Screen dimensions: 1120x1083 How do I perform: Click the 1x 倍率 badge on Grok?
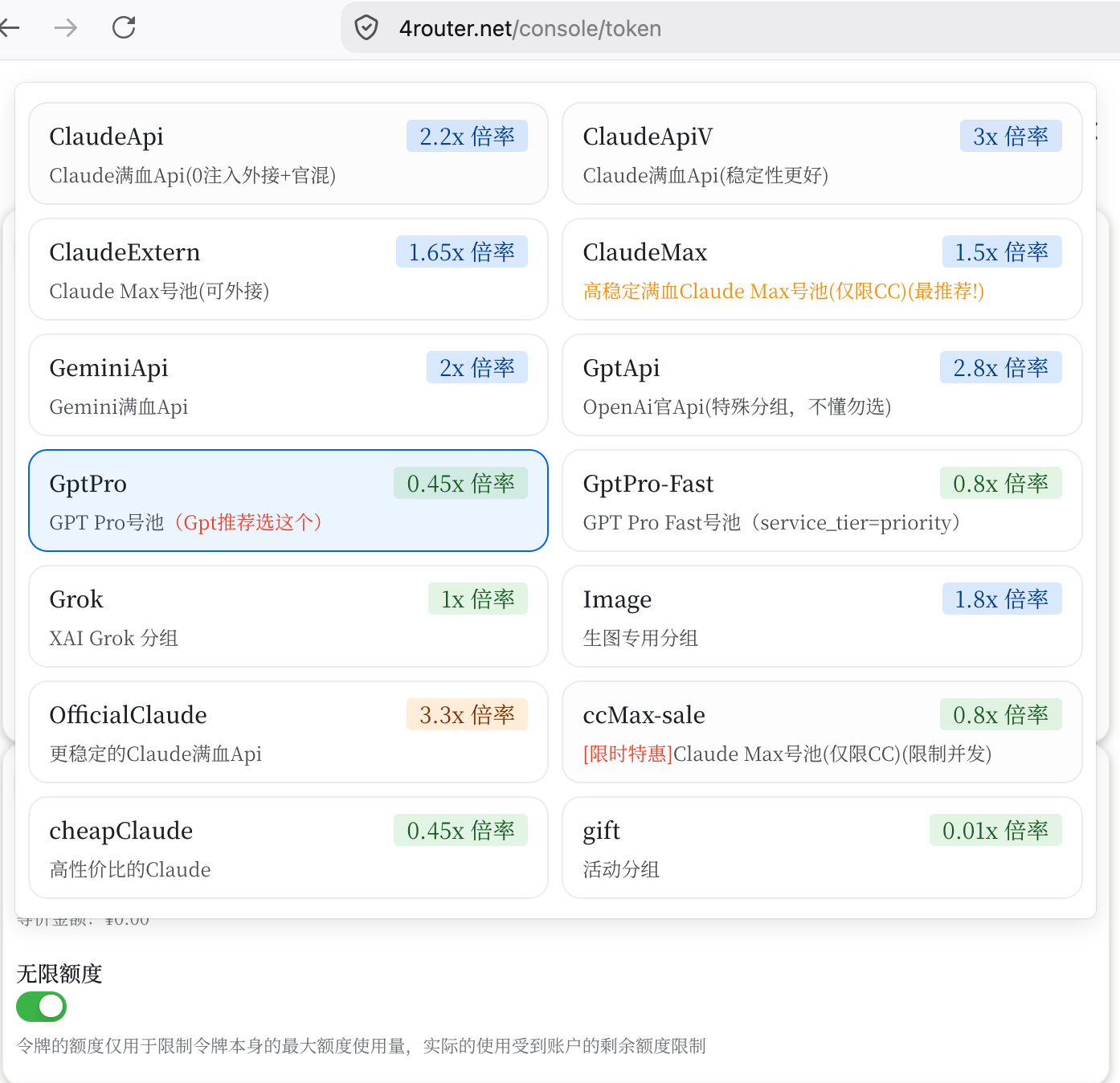478,599
